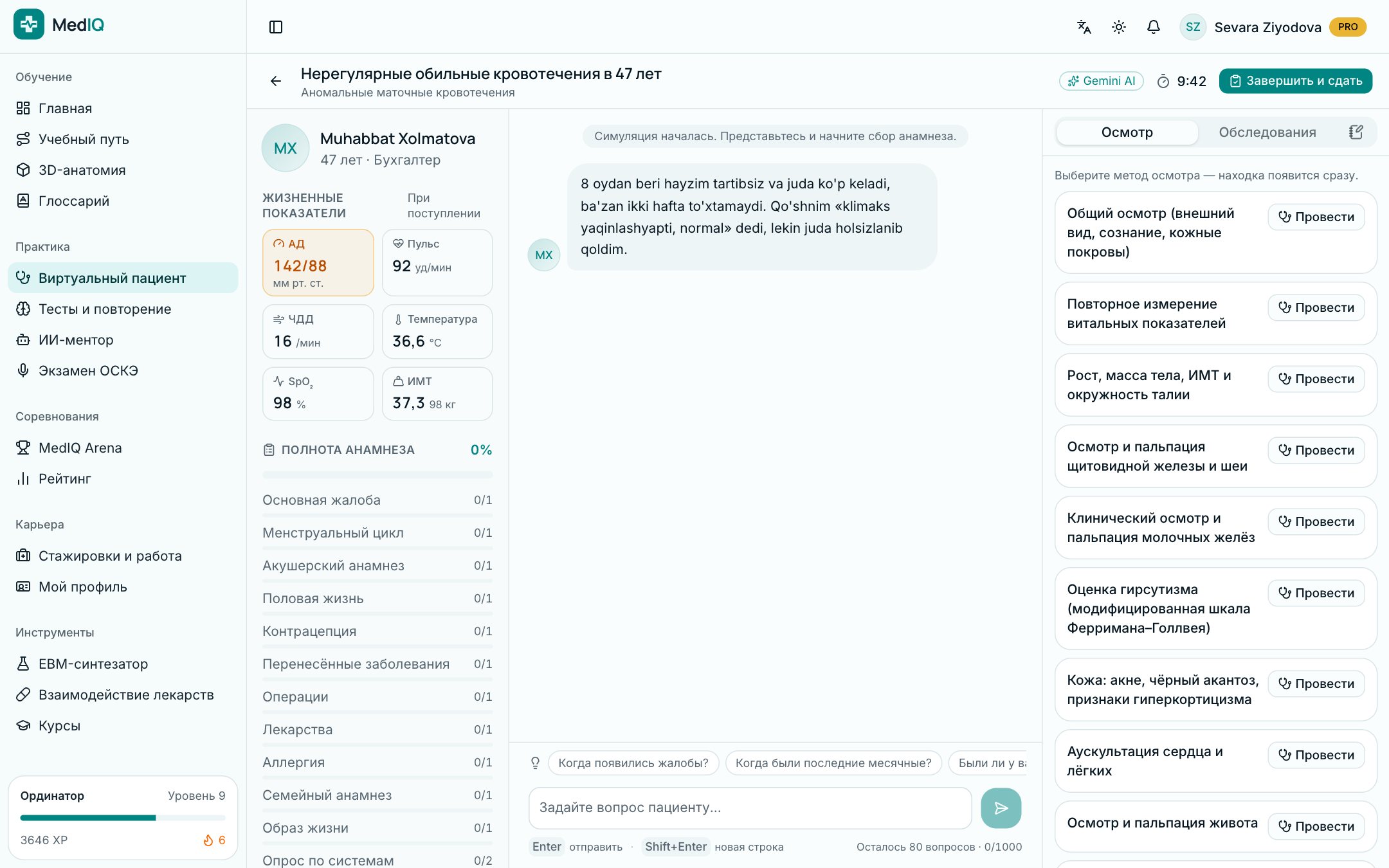Click the back arrow beside case title

pos(276,81)
